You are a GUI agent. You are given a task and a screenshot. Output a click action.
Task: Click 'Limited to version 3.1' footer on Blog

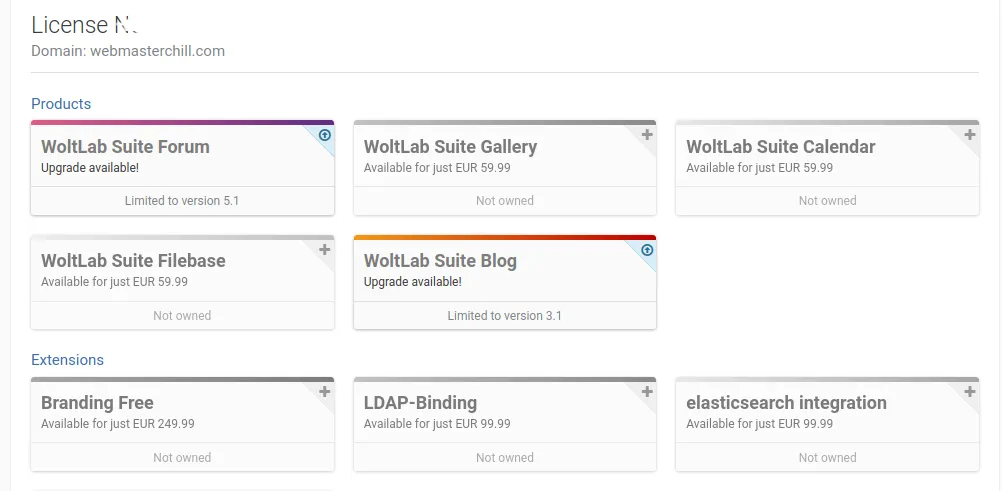[505, 316]
